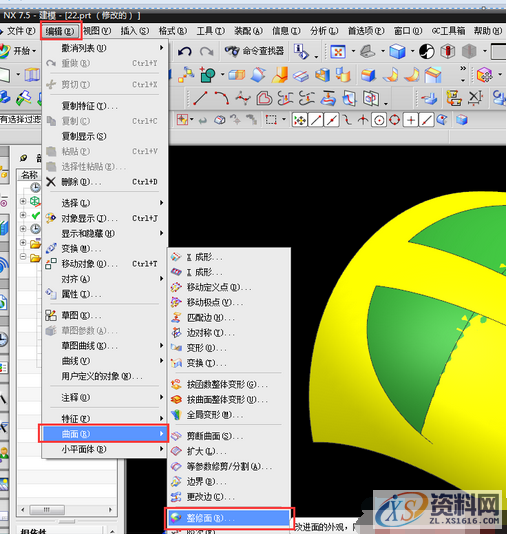
Task: Click the 开始 start button
Action: click(19, 51)
